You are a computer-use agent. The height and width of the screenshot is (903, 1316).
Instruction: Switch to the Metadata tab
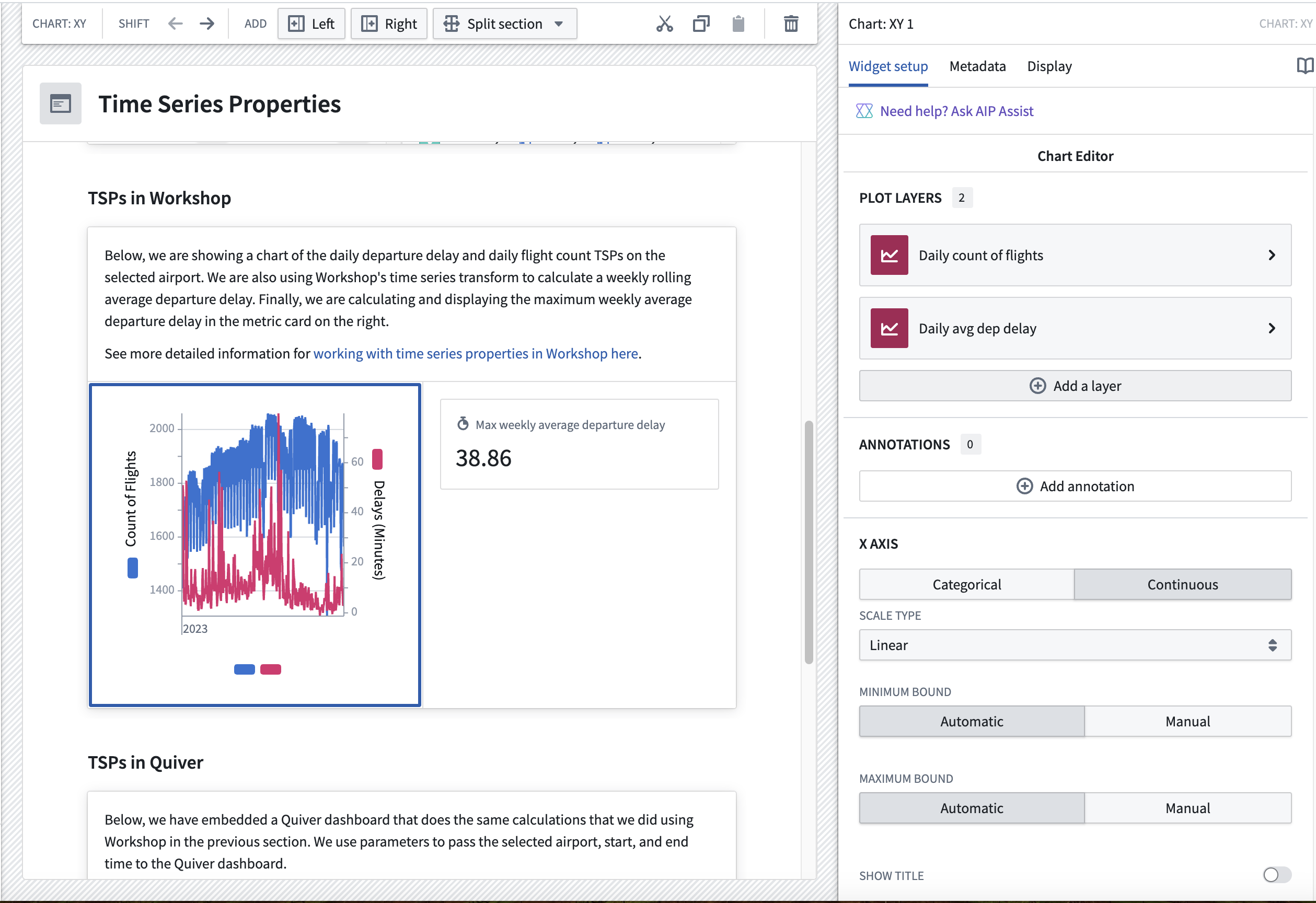point(977,66)
